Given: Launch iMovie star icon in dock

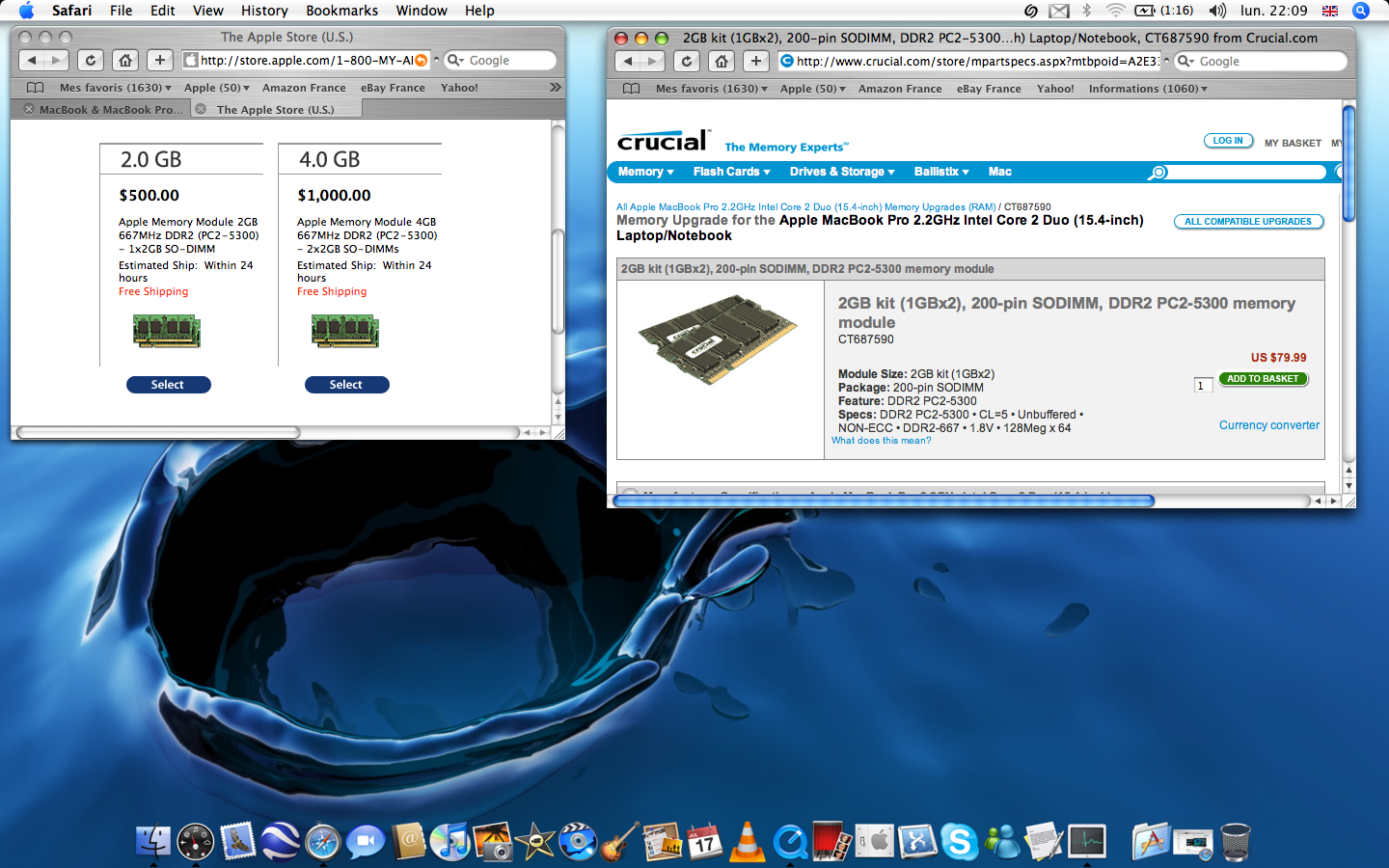Looking at the screenshot, I should [535, 841].
